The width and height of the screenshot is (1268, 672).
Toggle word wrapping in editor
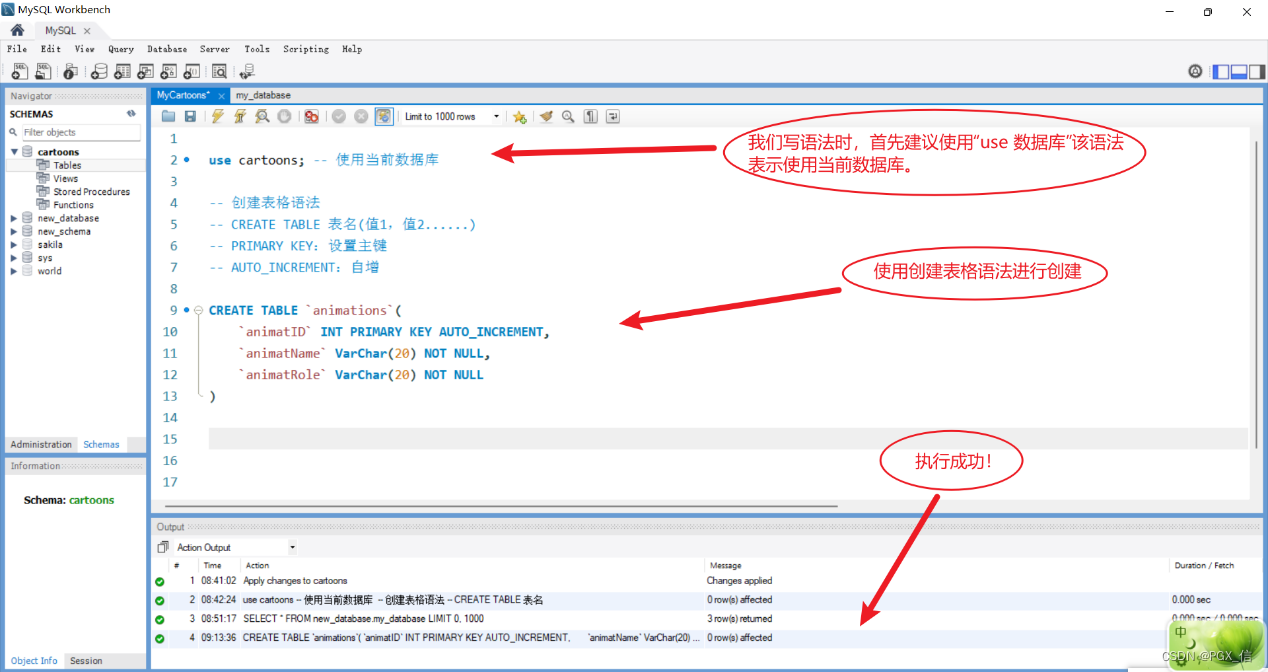point(612,116)
